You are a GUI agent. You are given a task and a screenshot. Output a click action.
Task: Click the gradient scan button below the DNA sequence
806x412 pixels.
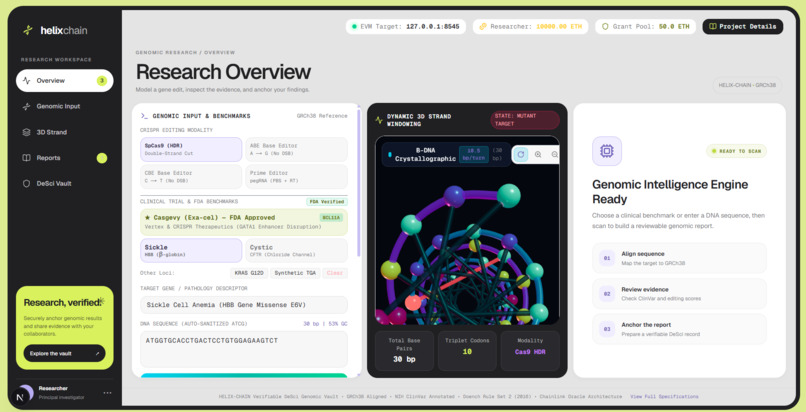click(x=244, y=375)
